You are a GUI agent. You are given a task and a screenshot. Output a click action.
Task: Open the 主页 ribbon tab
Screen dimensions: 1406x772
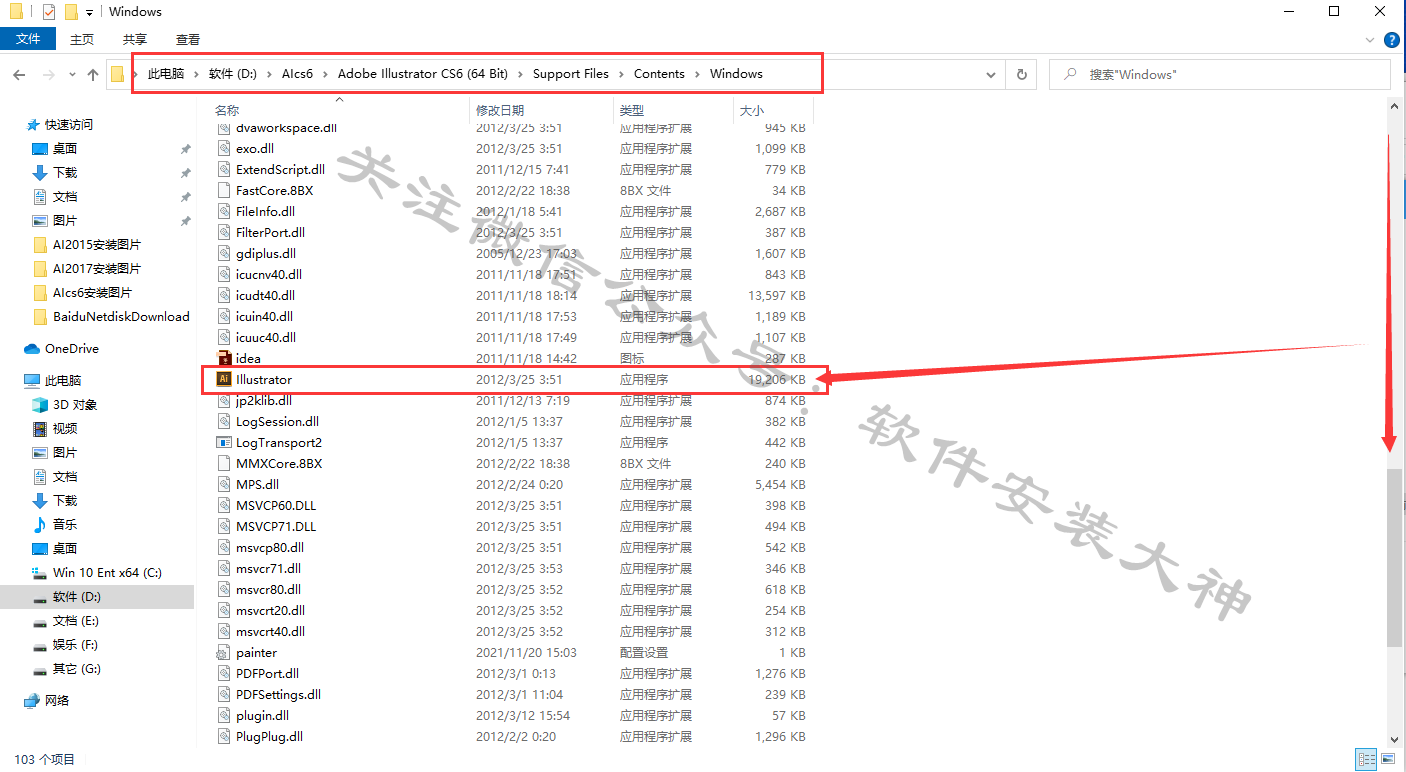[82, 39]
